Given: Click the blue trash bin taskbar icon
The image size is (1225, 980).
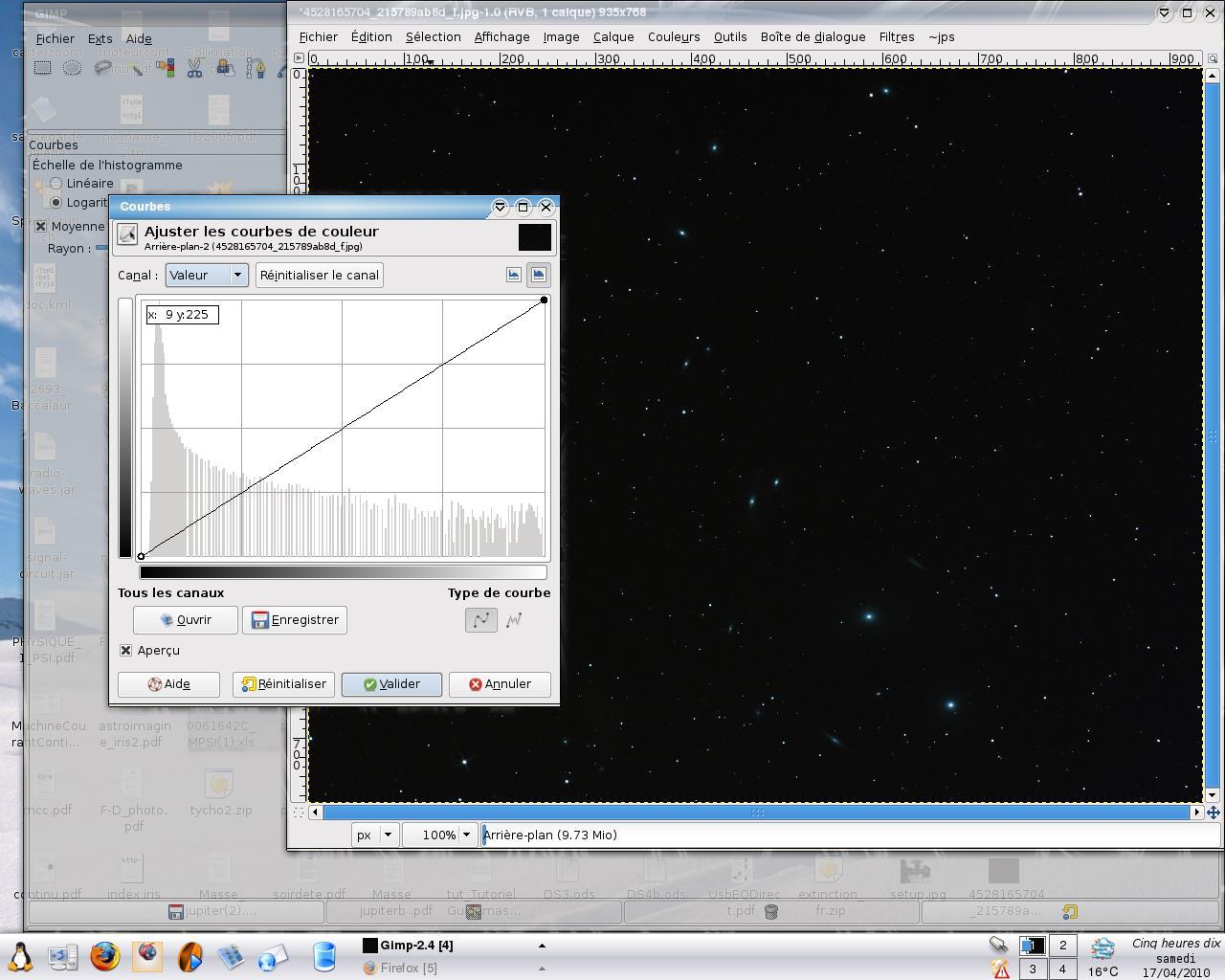Looking at the screenshot, I should (324, 956).
